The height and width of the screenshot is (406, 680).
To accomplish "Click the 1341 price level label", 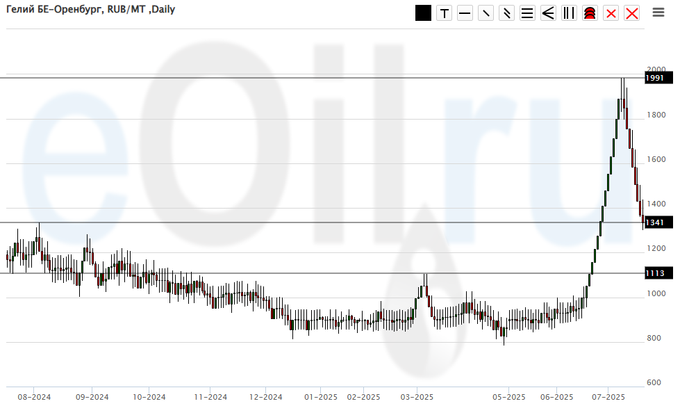I will coord(655,222).
